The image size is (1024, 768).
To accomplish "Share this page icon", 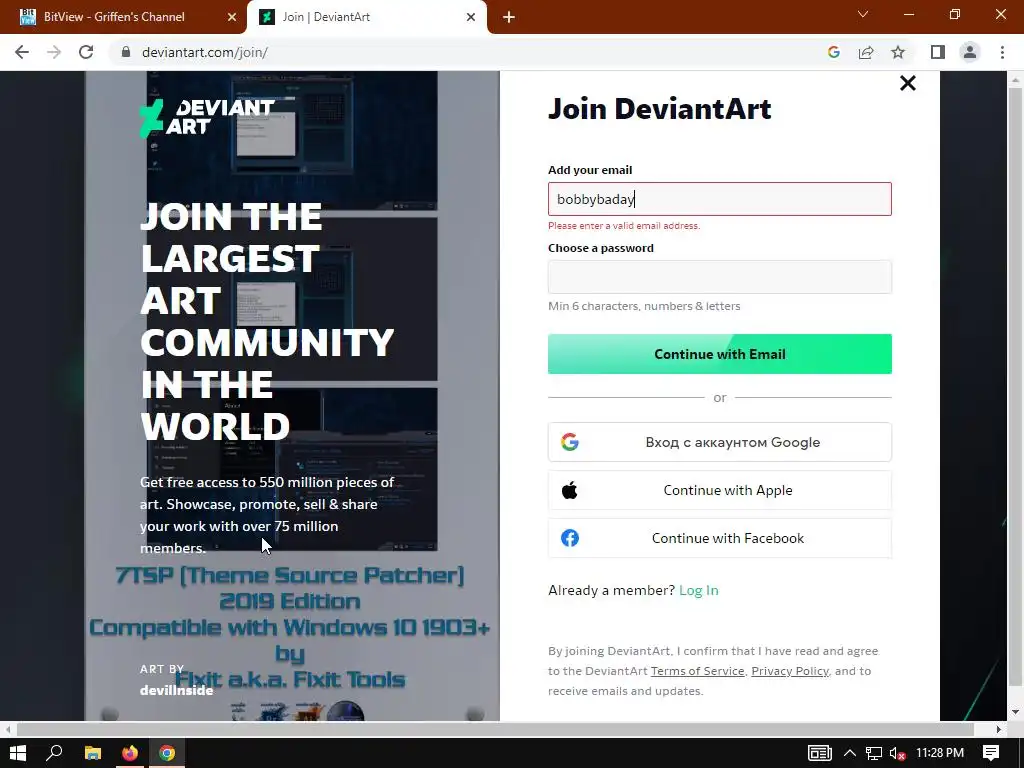I will point(866,52).
